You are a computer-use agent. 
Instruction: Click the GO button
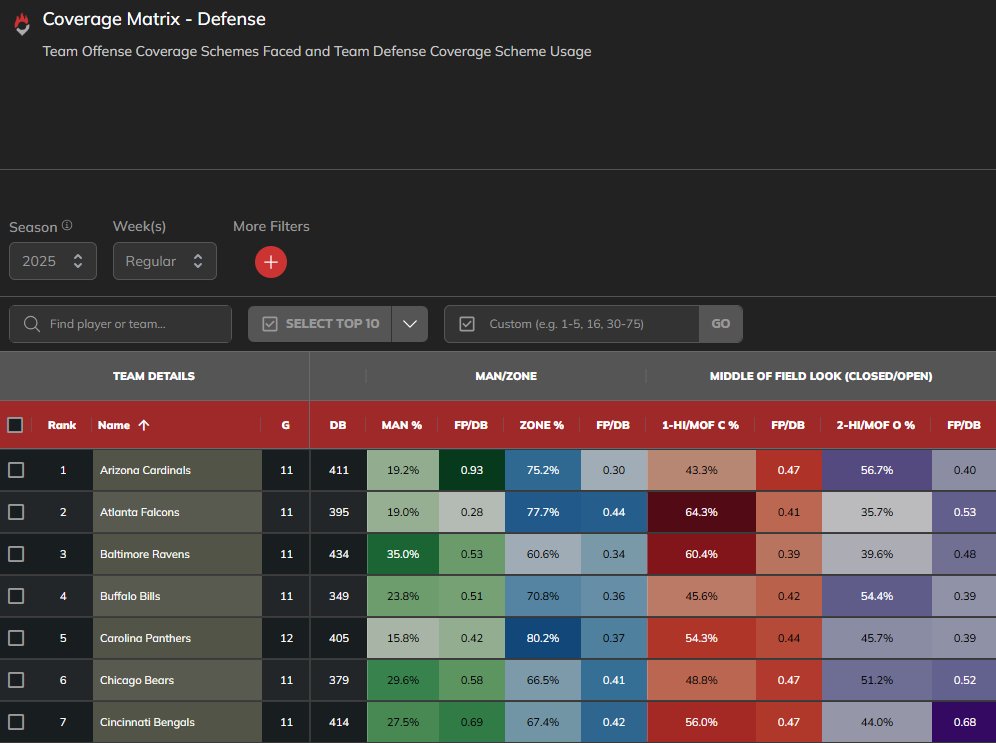pos(720,324)
